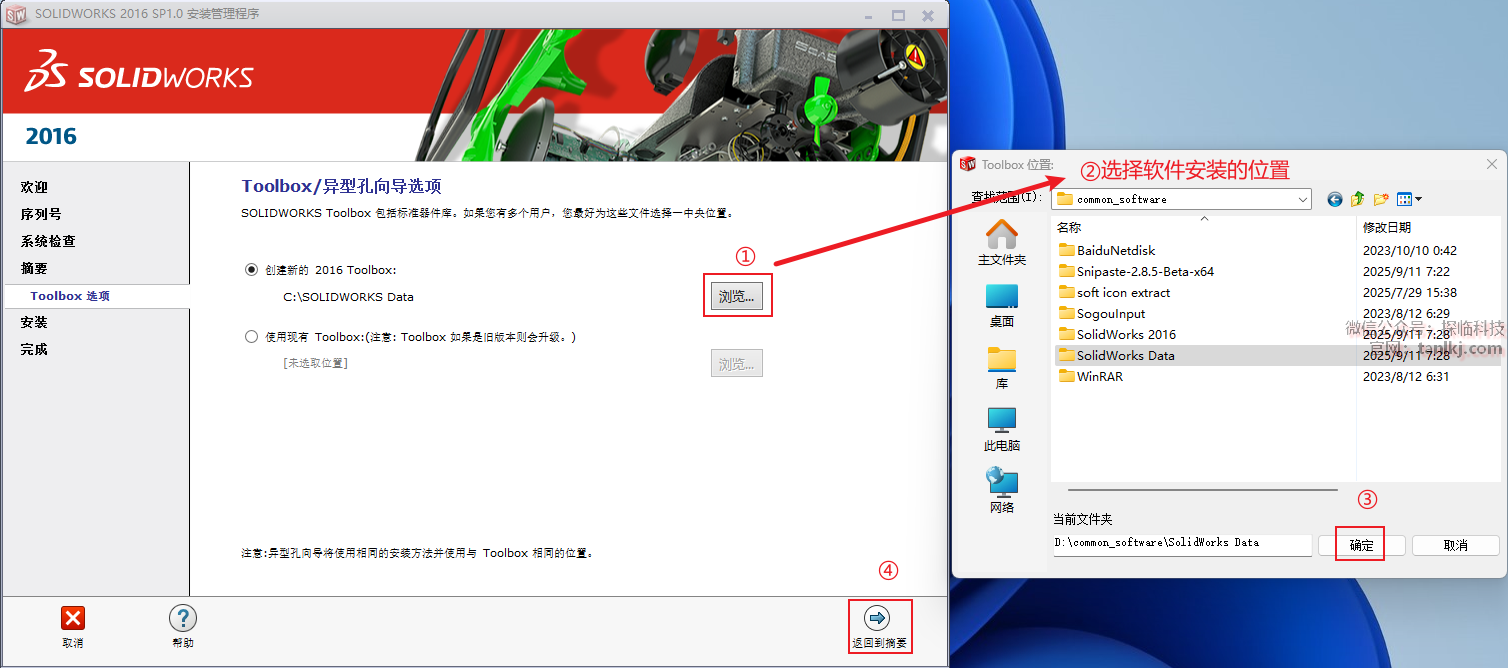Click the SogouInput folder icon
Image resolution: width=1508 pixels, height=668 pixels.
(x=1066, y=313)
